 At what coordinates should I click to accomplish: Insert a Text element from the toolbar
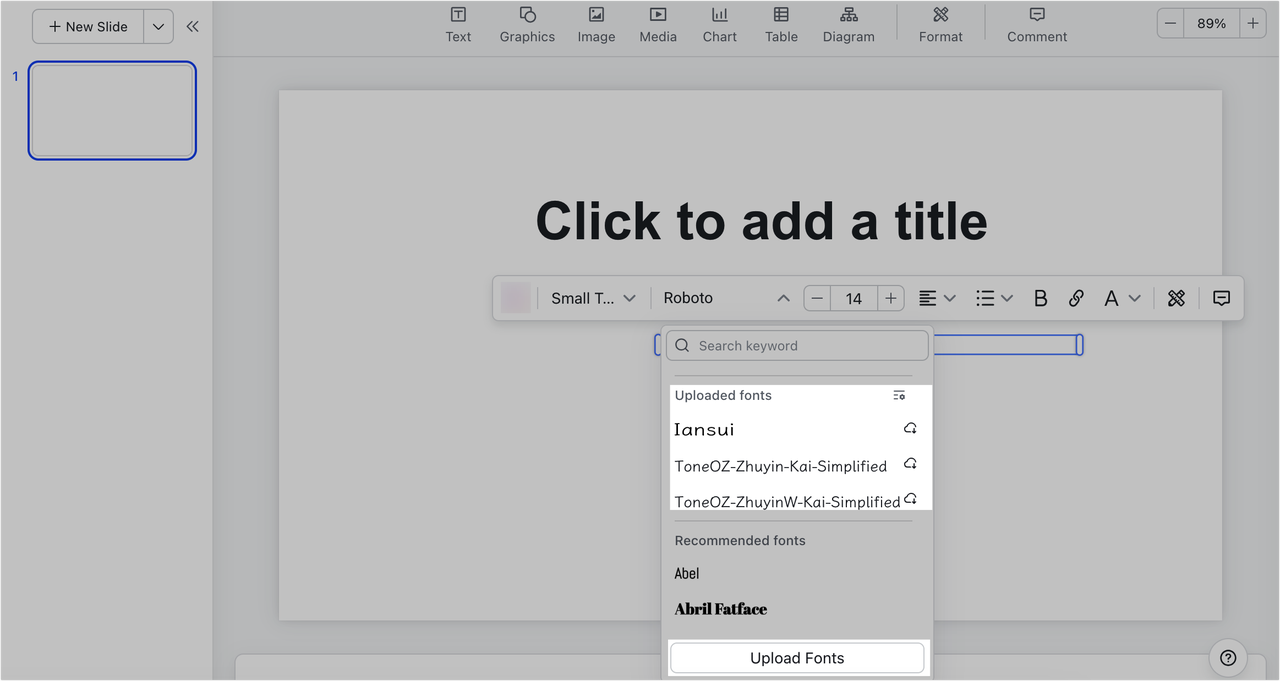coord(458,25)
